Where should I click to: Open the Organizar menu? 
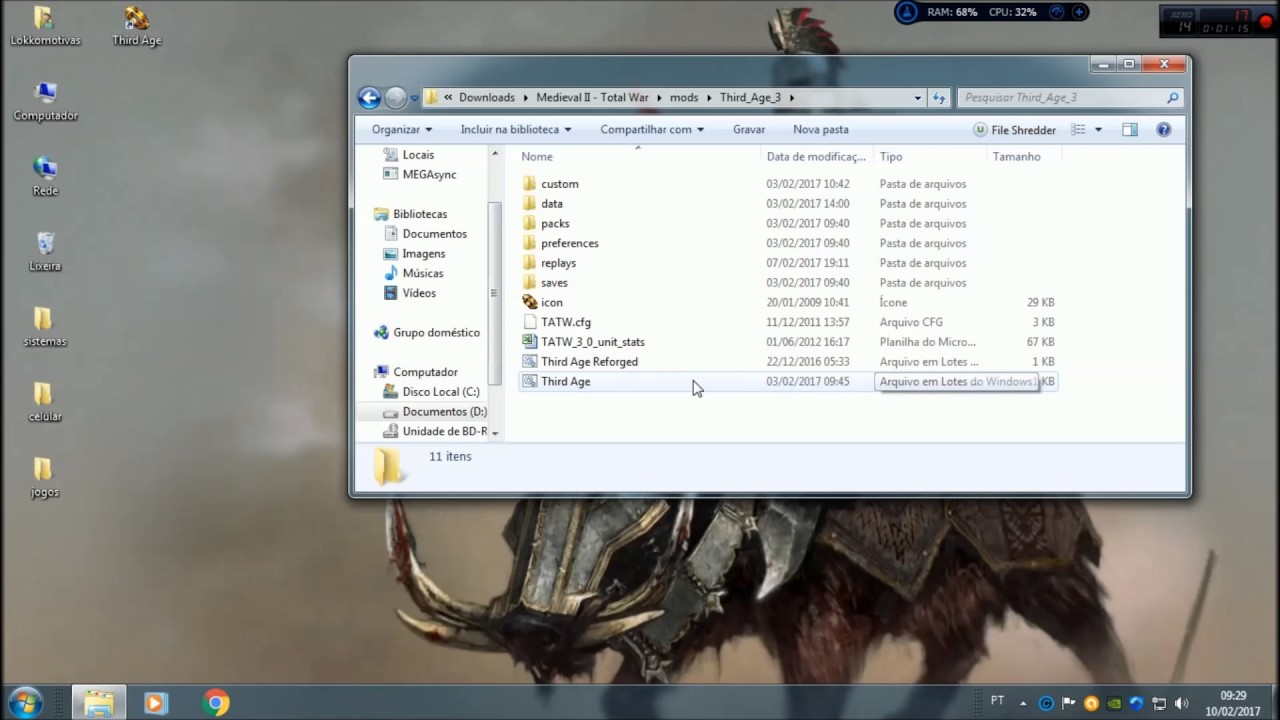click(x=402, y=130)
